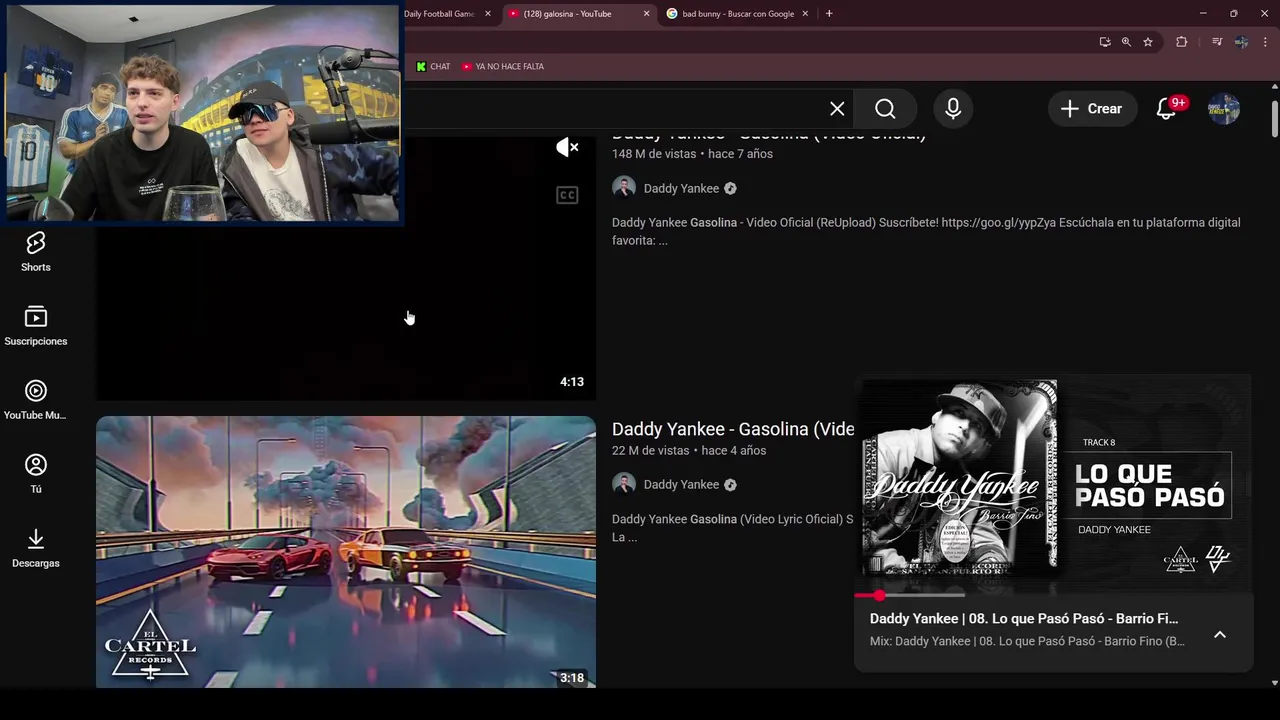1280x720 pixels.
Task: Open the YA NO HACE FALTA bookmark
Action: coord(503,66)
